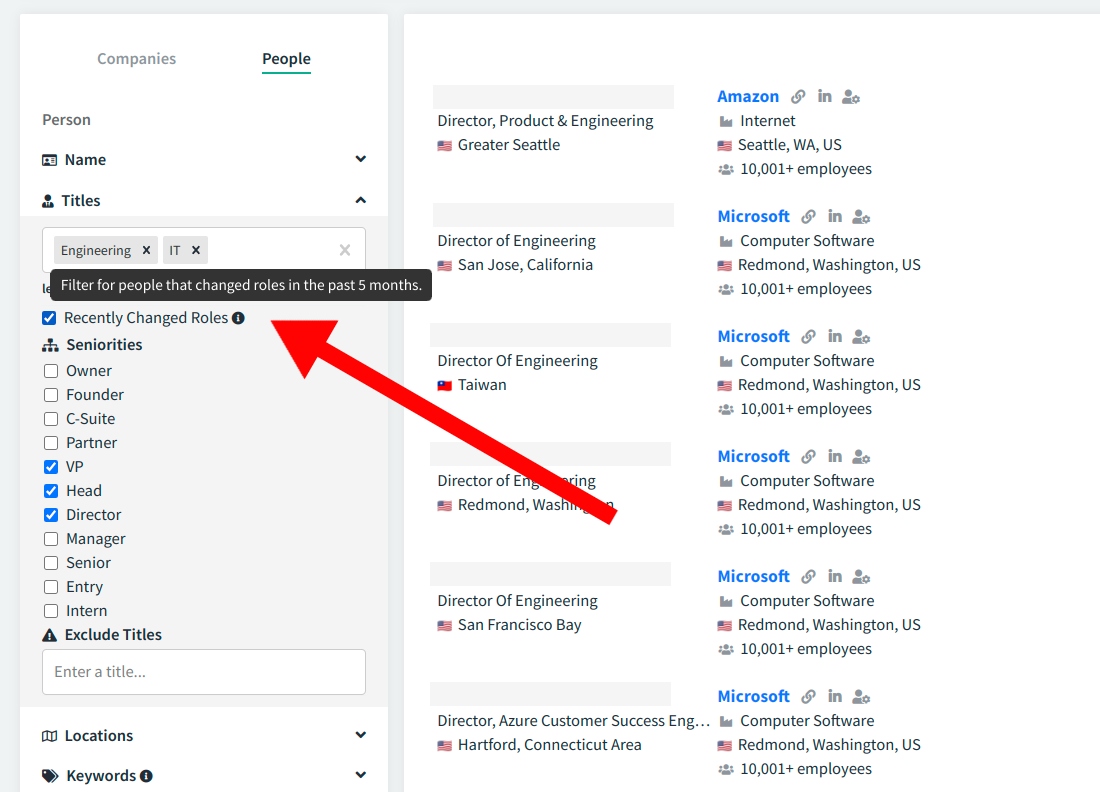The width and height of the screenshot is (1100, 792).
Task: Click people search icon for Microsoft in Hartford row
Action: [861, 697]
